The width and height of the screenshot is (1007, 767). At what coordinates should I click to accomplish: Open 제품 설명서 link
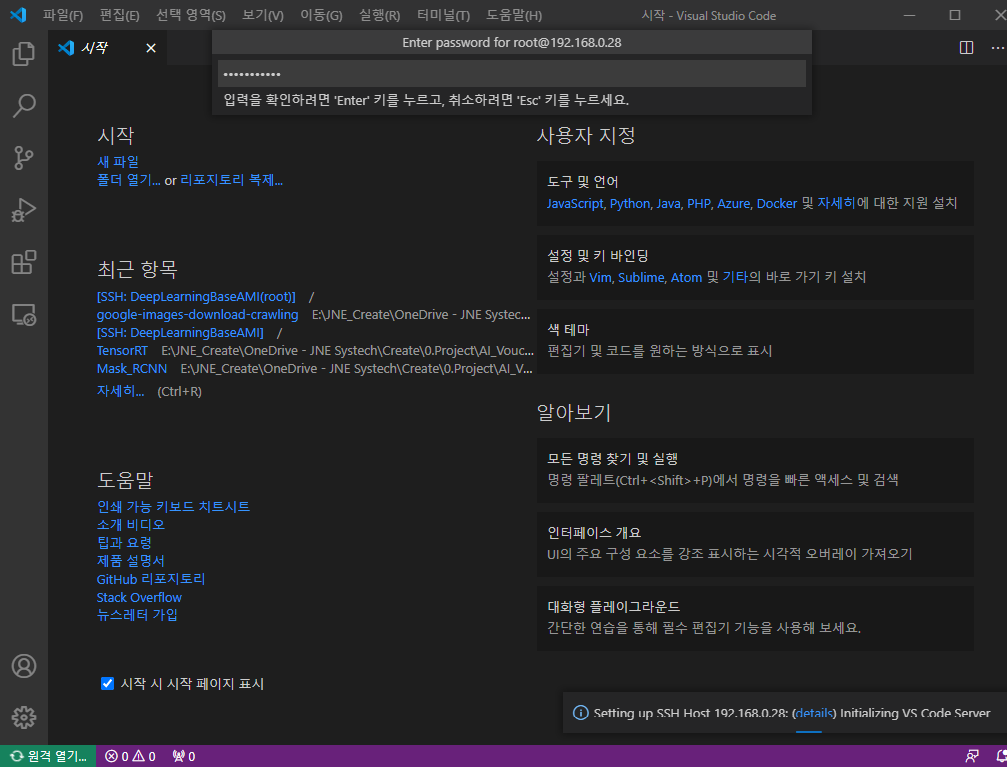coord(131,561)
